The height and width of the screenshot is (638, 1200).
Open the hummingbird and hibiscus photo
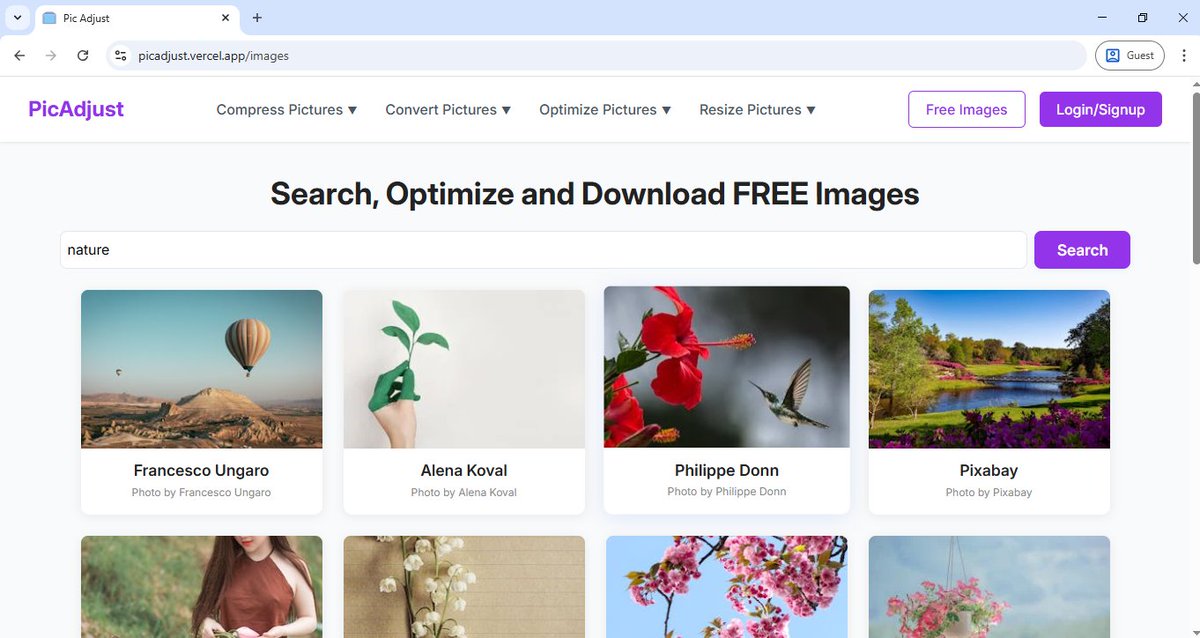[727, 366]
